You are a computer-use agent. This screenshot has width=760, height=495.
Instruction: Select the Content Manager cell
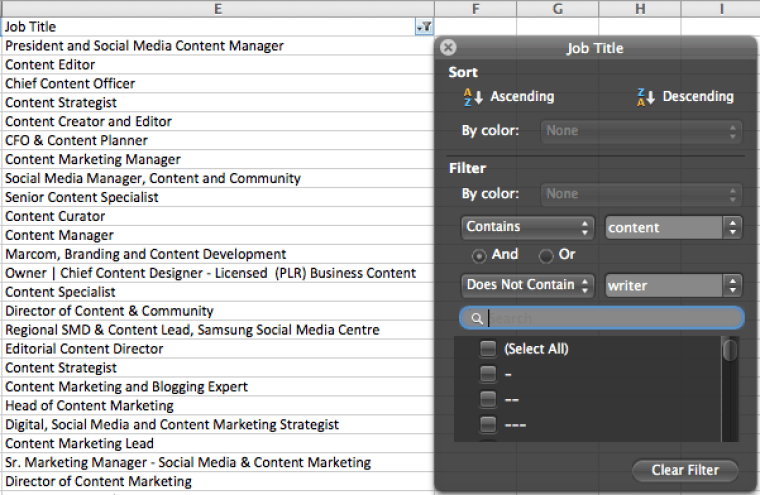click(x=218, y=235)
